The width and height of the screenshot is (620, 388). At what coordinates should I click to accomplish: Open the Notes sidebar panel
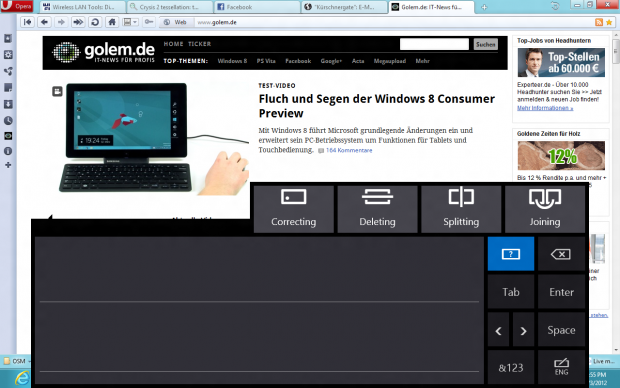tap(8, 87)
